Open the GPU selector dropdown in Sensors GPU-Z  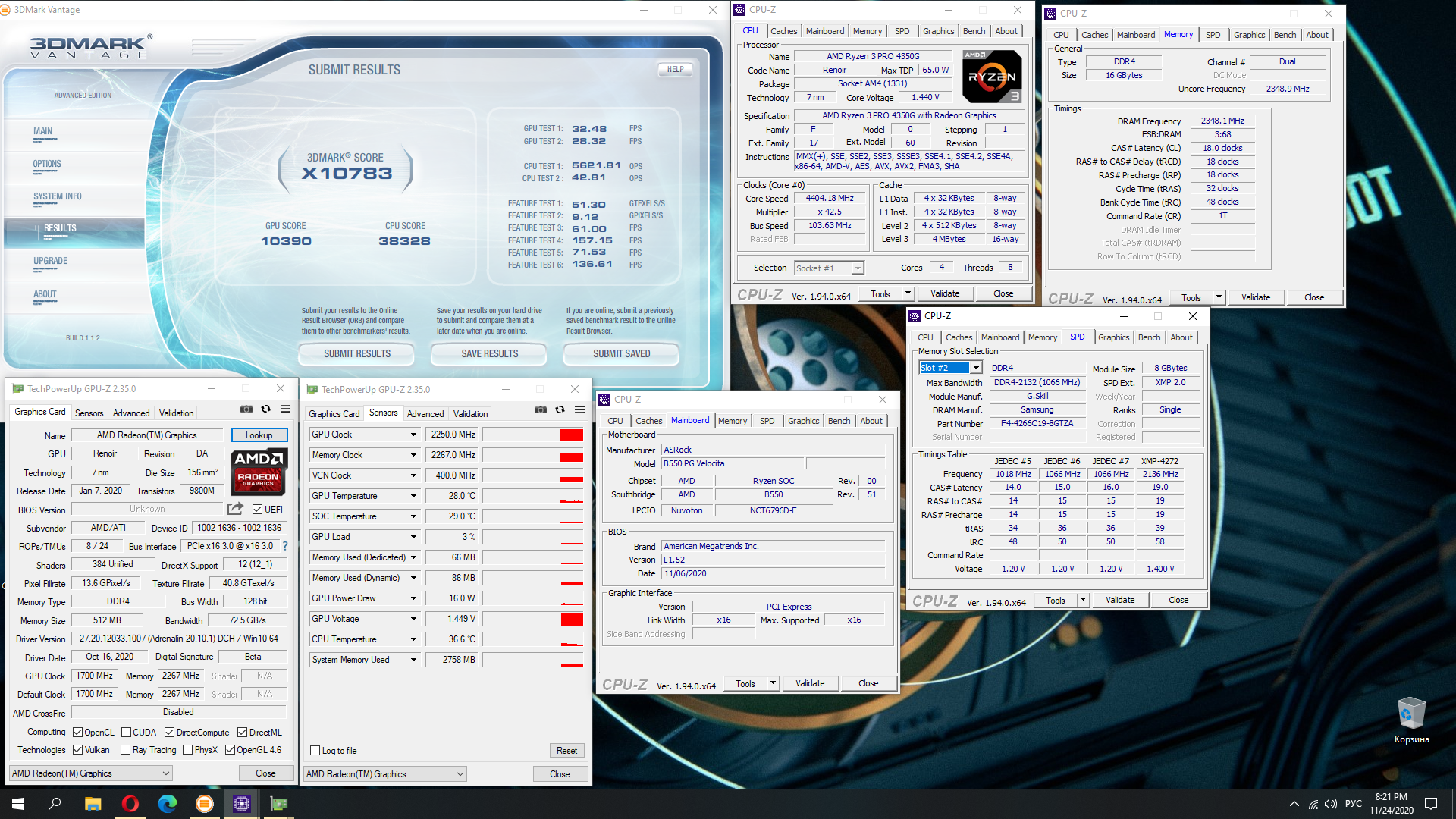[385, 774]
